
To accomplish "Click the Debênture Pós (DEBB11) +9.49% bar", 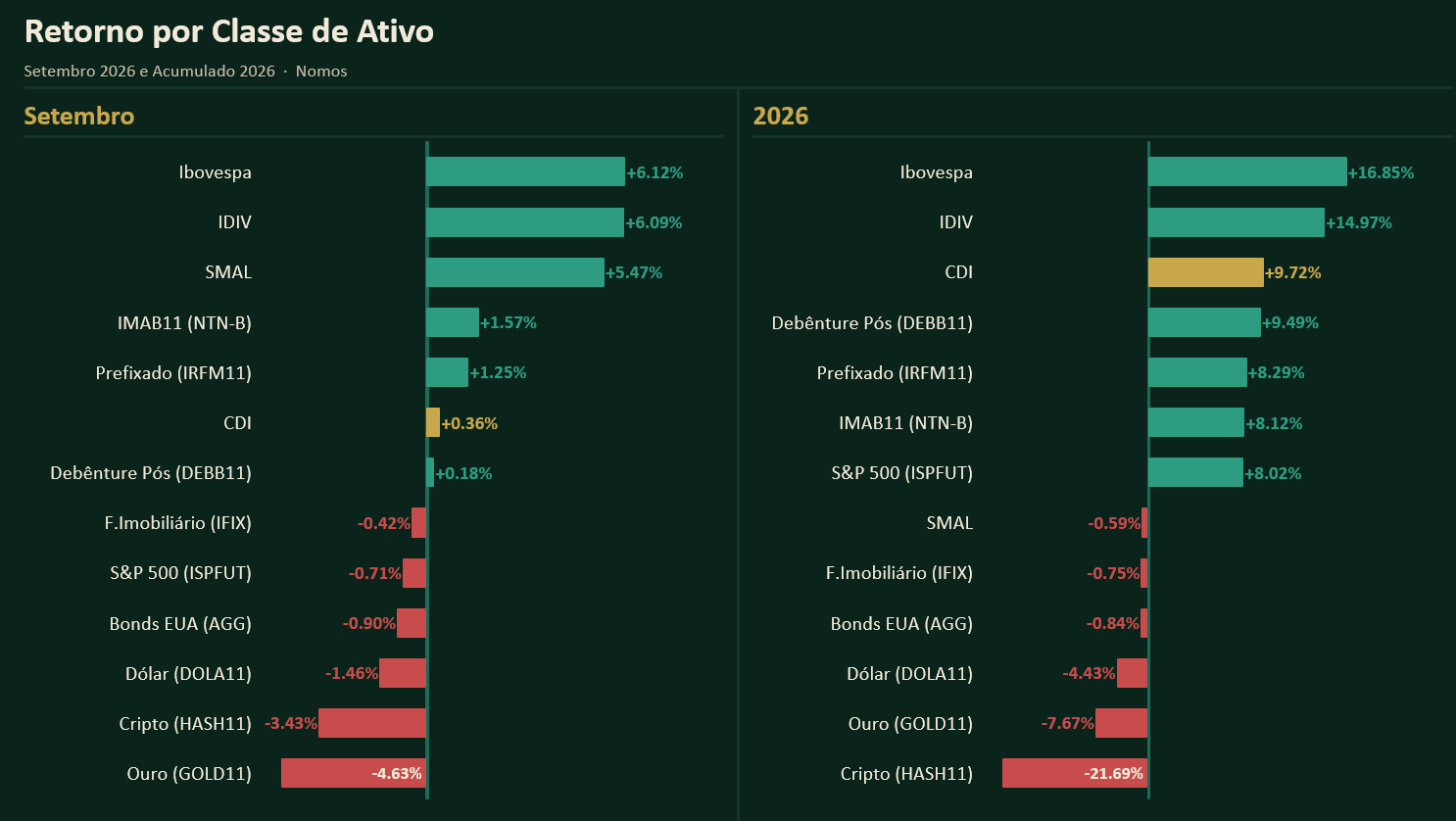I will tap(1204, 322).
